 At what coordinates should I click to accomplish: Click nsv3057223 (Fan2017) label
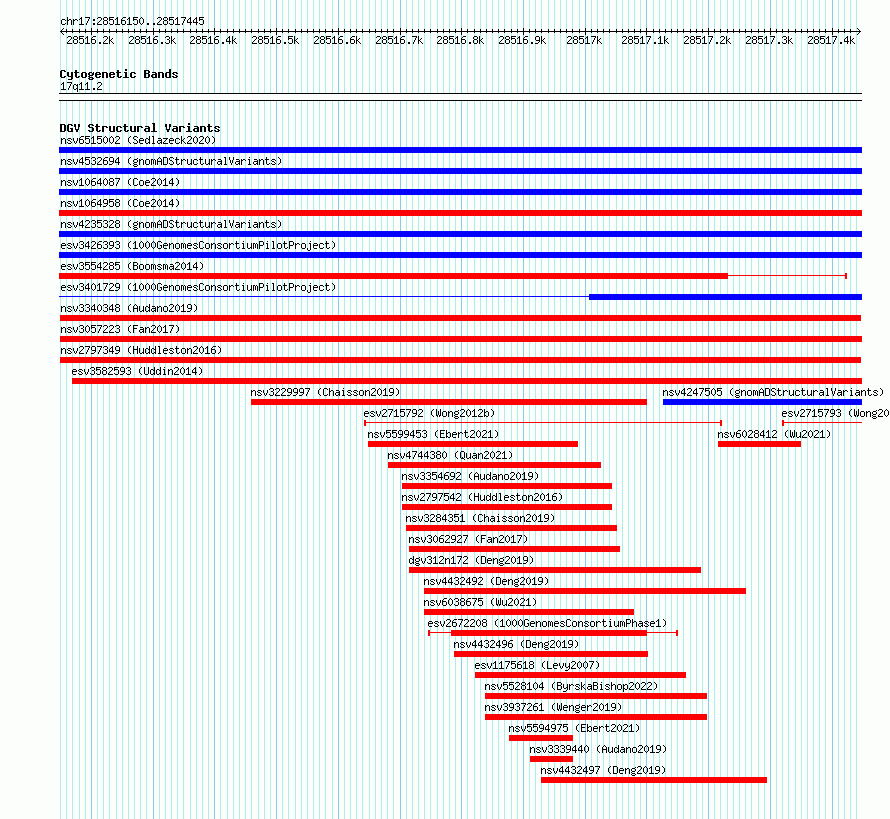pyautogui.click(x=120, y=329)
